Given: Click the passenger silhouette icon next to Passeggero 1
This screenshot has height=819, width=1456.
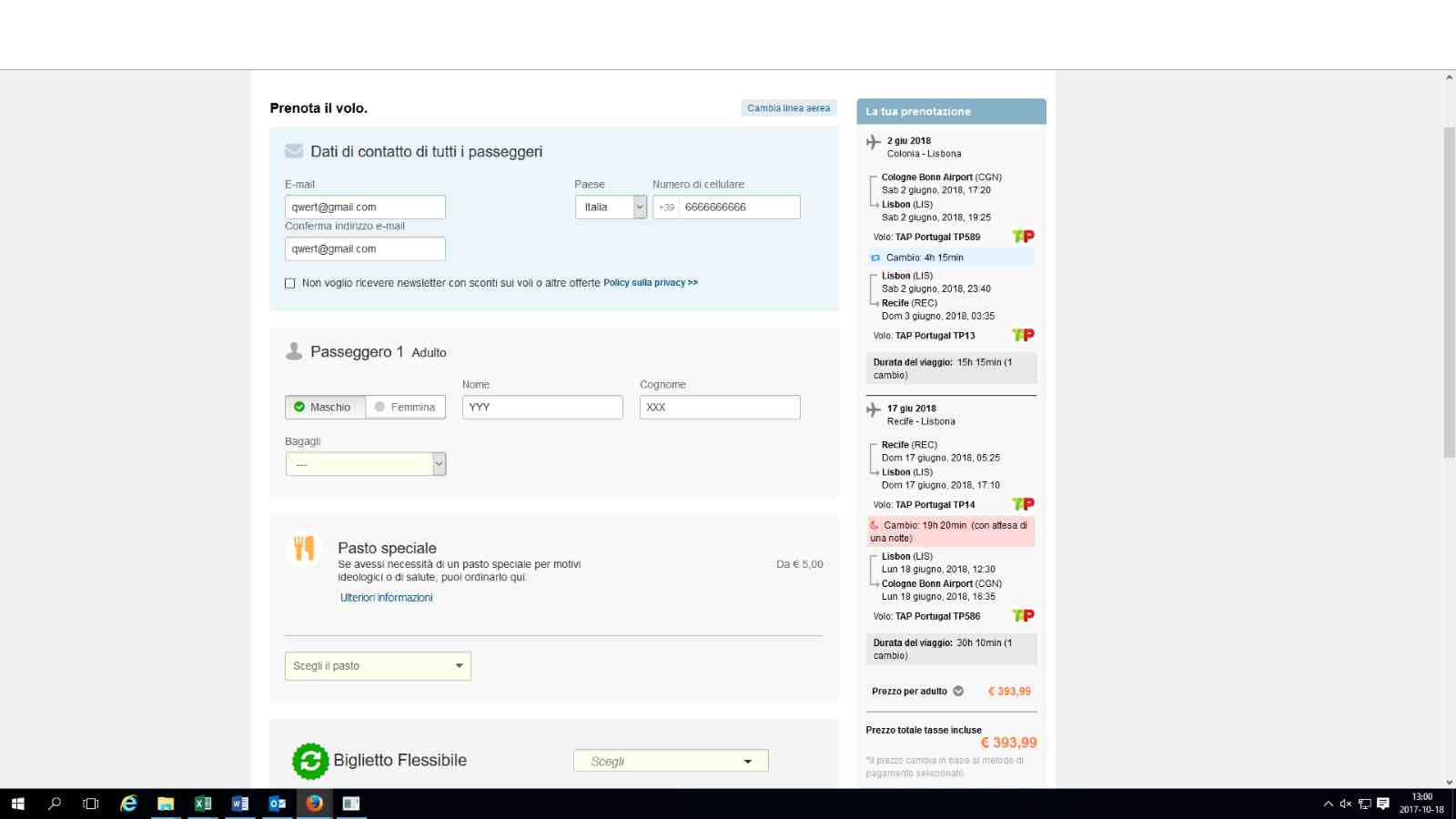Looking at the screenshot, I should 294,351.
